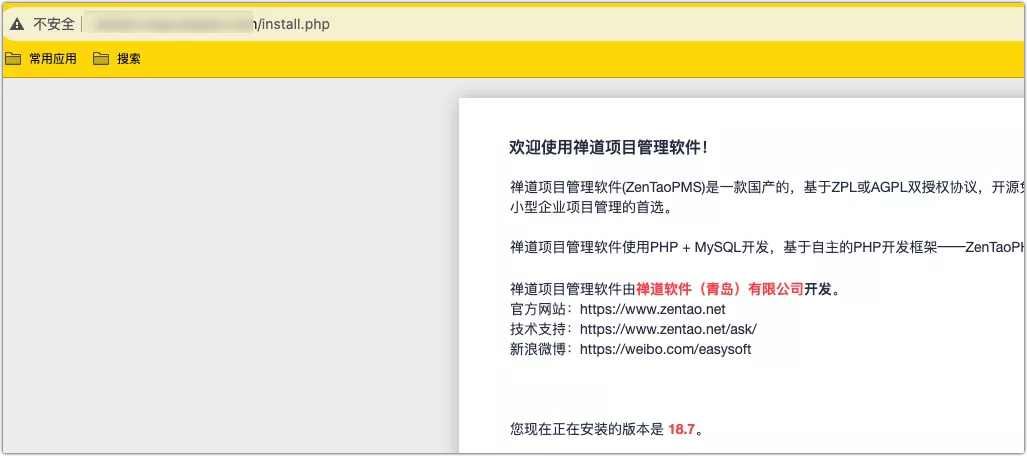Click the folder icon beside 搜索
This screenshot has width=1027, height=456.
pyautogui.click(x=101, y=59)
